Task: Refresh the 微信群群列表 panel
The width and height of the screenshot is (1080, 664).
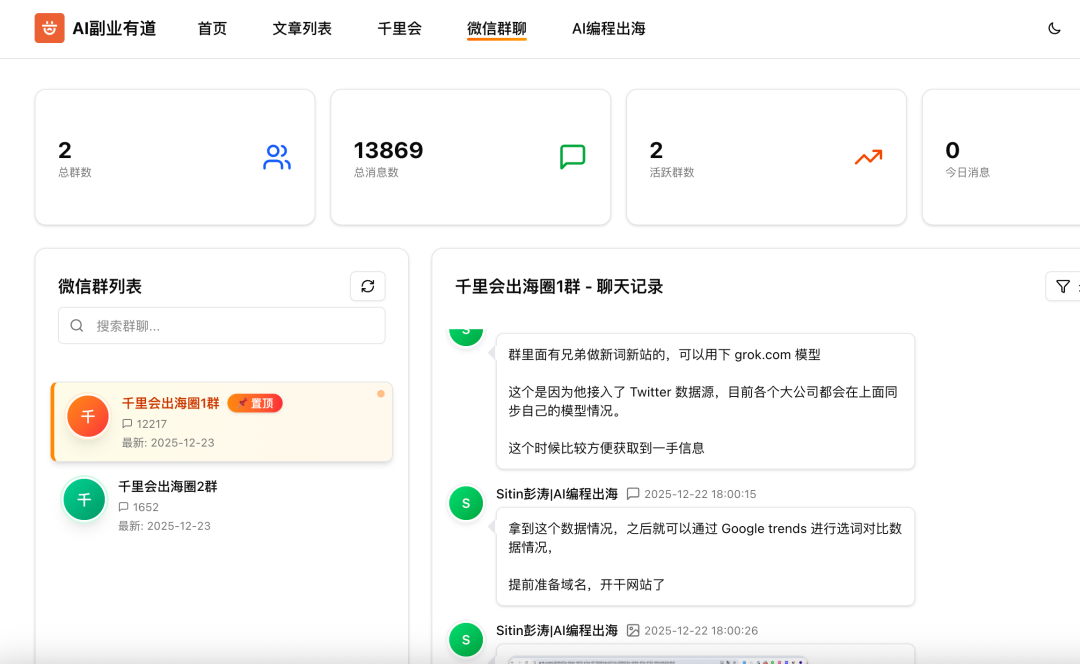Action: [x=367, y=286]
